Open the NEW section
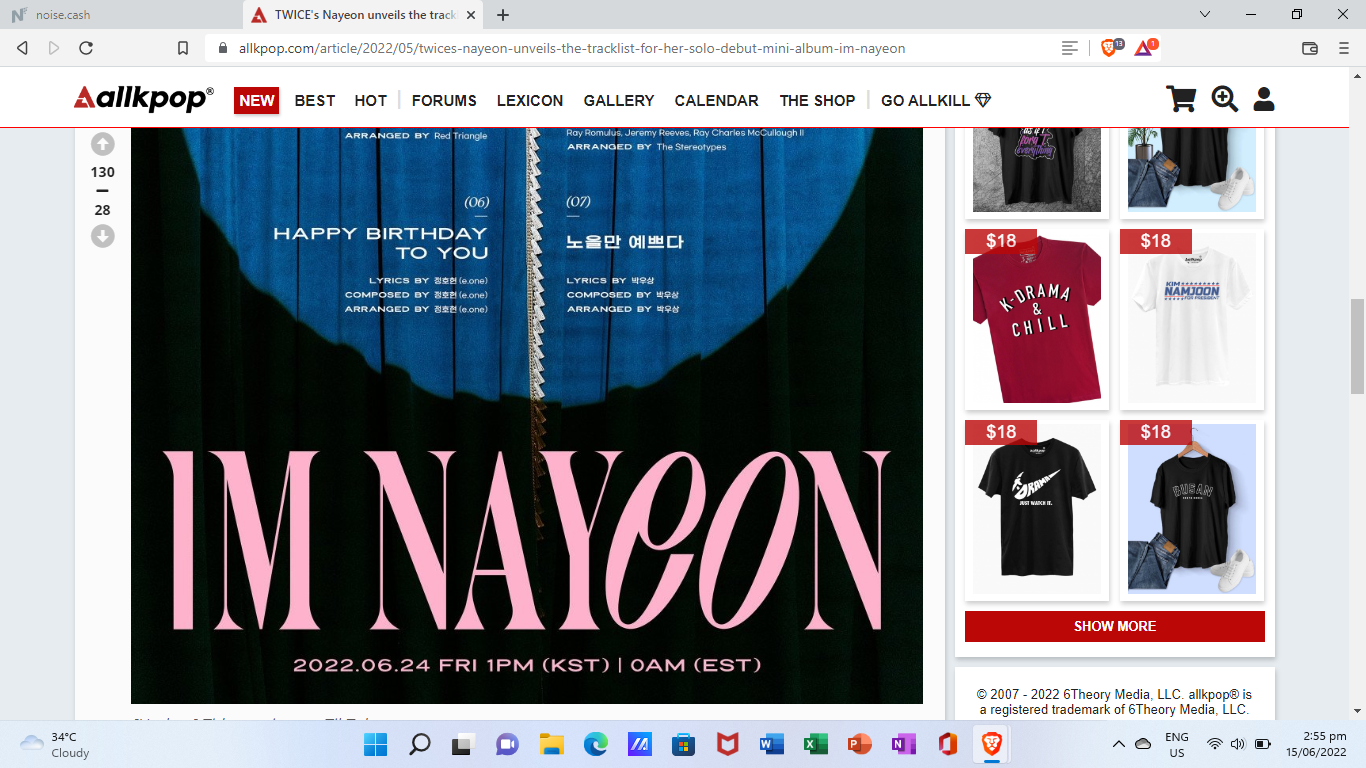 coord(257,100)
